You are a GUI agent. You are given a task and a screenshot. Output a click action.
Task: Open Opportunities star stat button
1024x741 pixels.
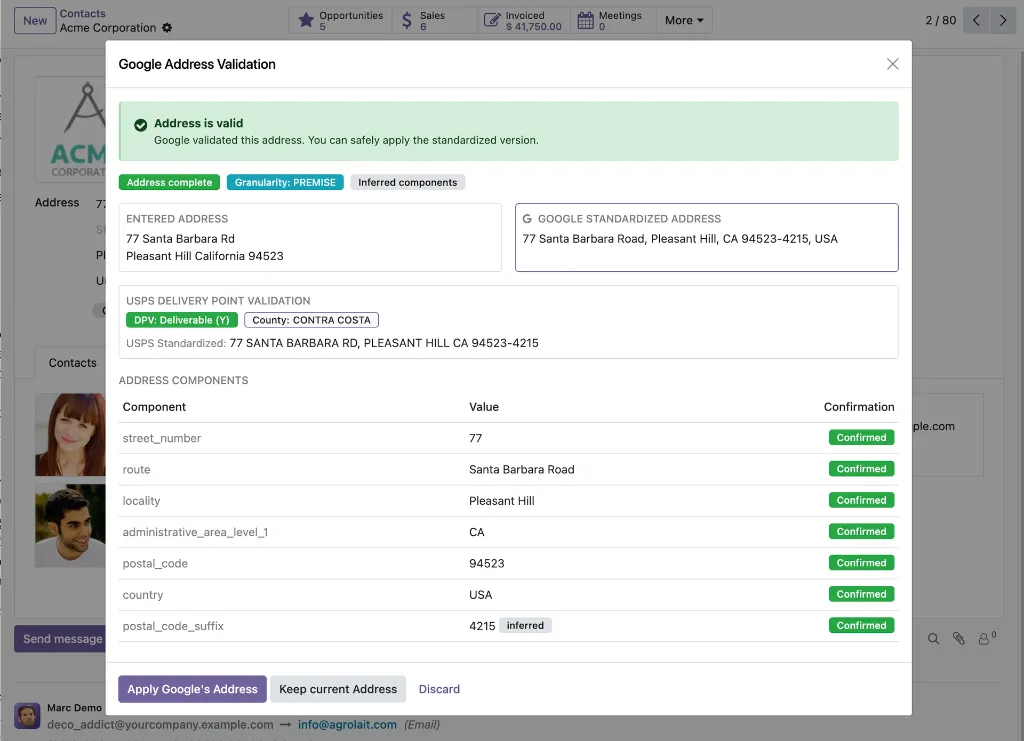340,20
